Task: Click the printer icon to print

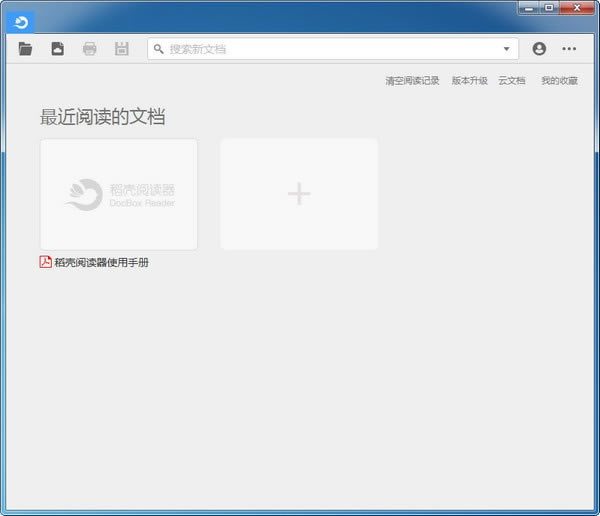Action: click(90, 49)
